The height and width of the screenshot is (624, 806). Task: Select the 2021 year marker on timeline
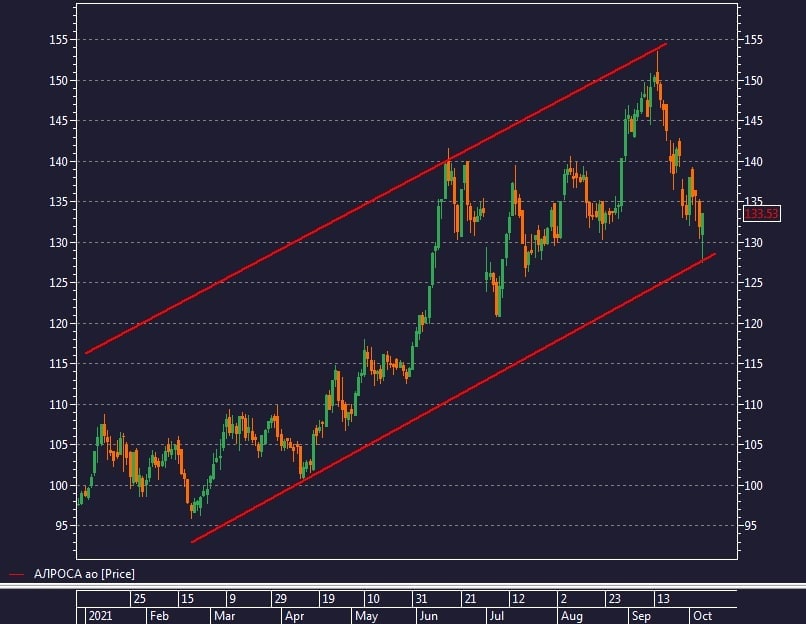[100, 616]
